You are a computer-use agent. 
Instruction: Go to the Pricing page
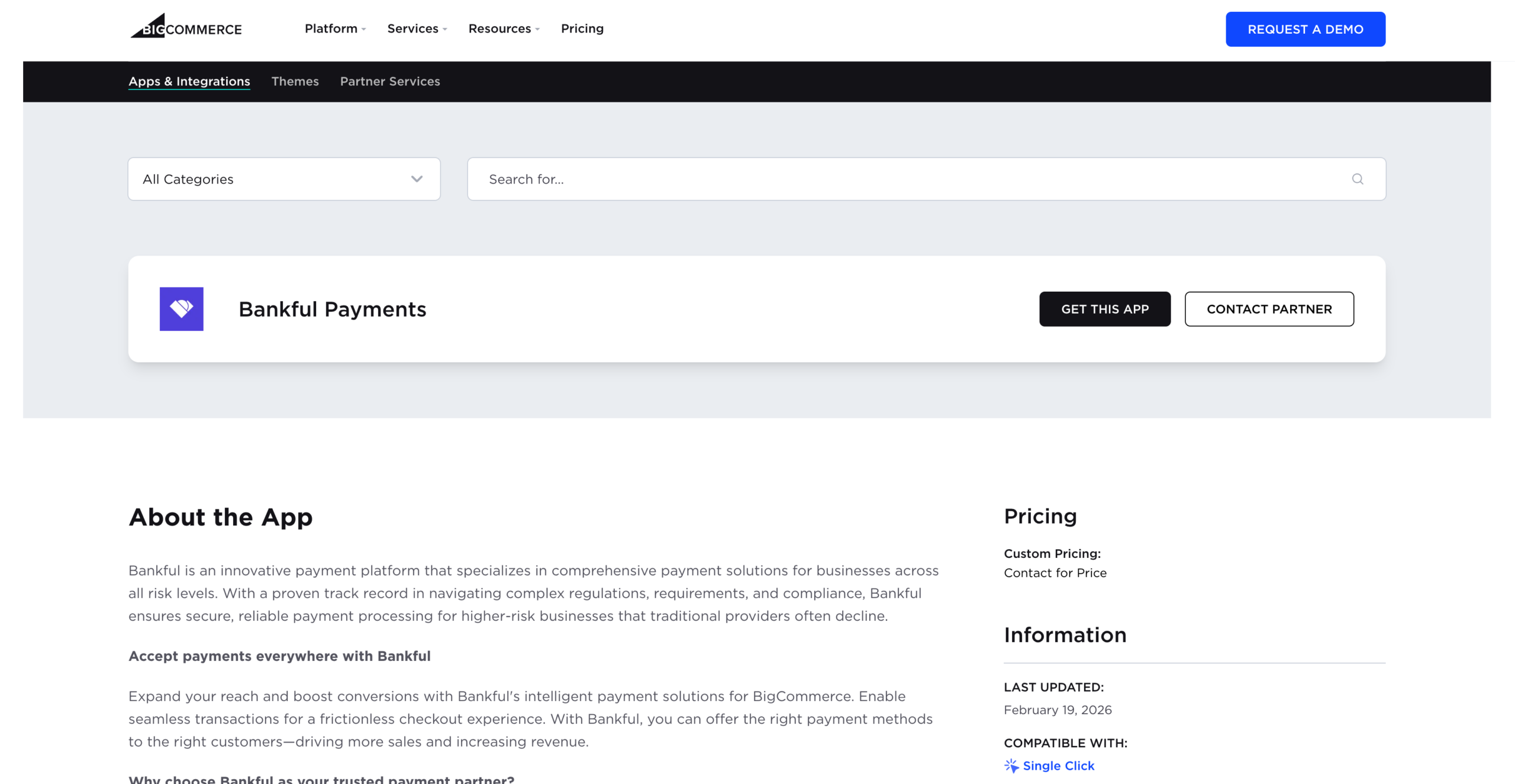[582, 28]
